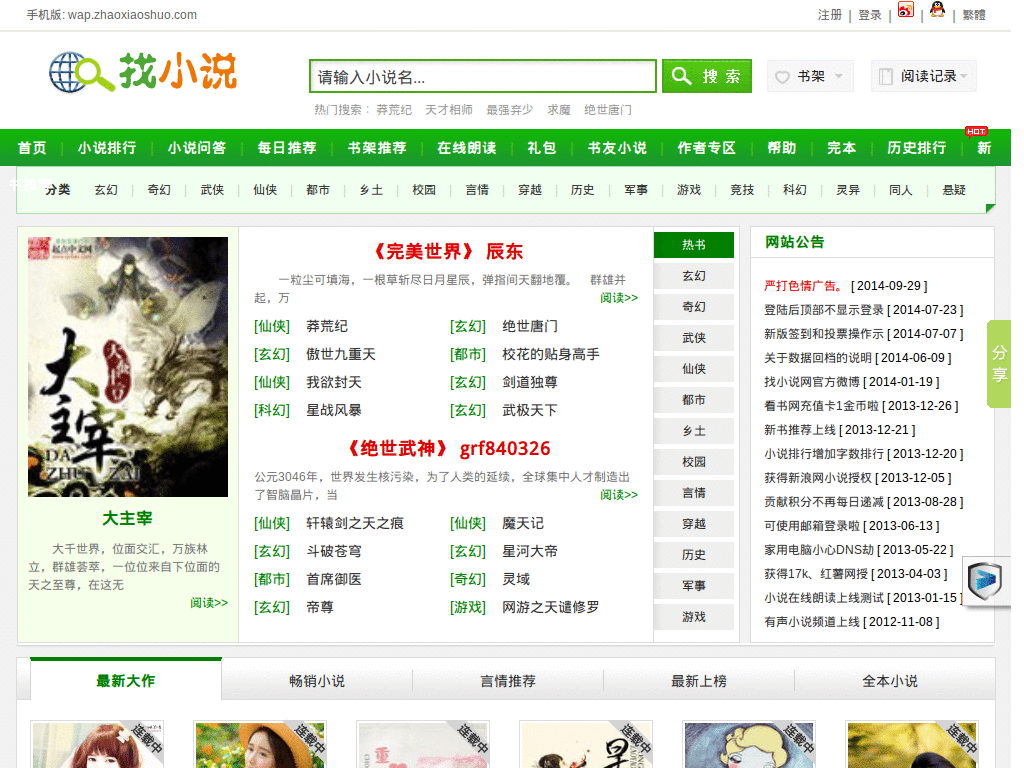Screen dimensions: 1024x768
Task: Expand the 书架 dropdown arrow
Action: point(839,76)
